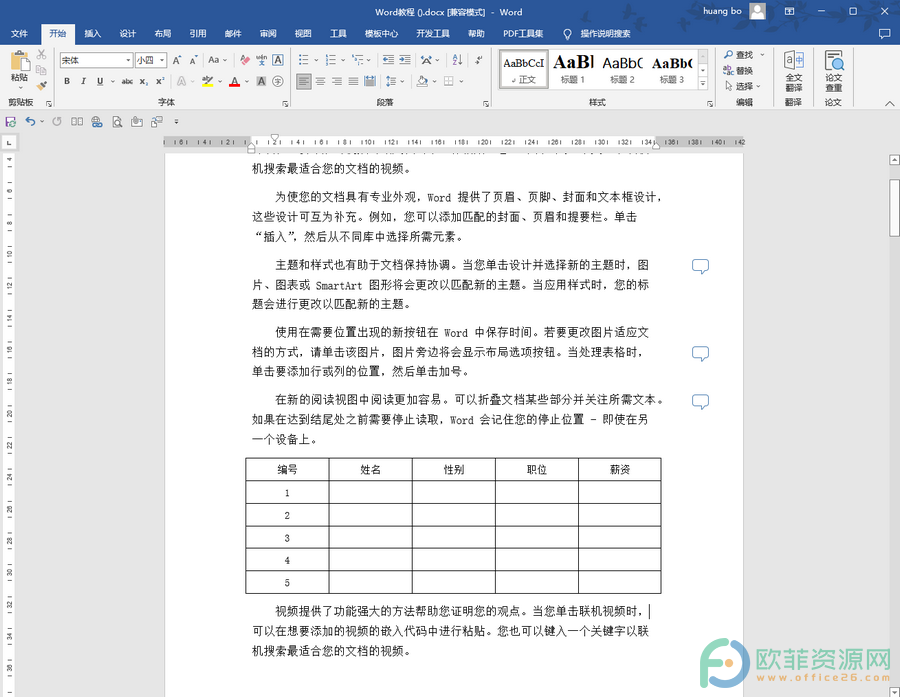This screenshot has height=697, width=900.
Task: Open the comment beside the 主题和样式 paragraph
Action: 700,266
